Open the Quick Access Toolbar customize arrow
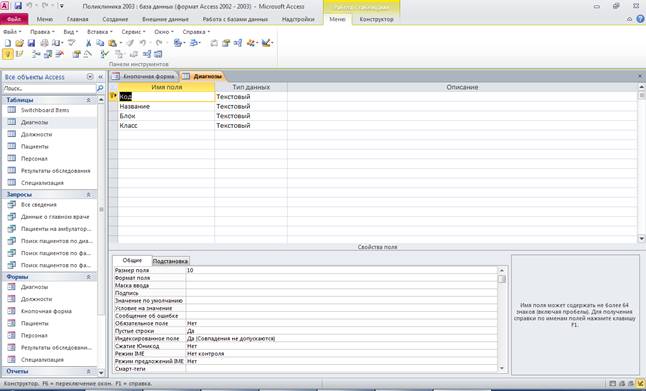 tap(62, 6)
